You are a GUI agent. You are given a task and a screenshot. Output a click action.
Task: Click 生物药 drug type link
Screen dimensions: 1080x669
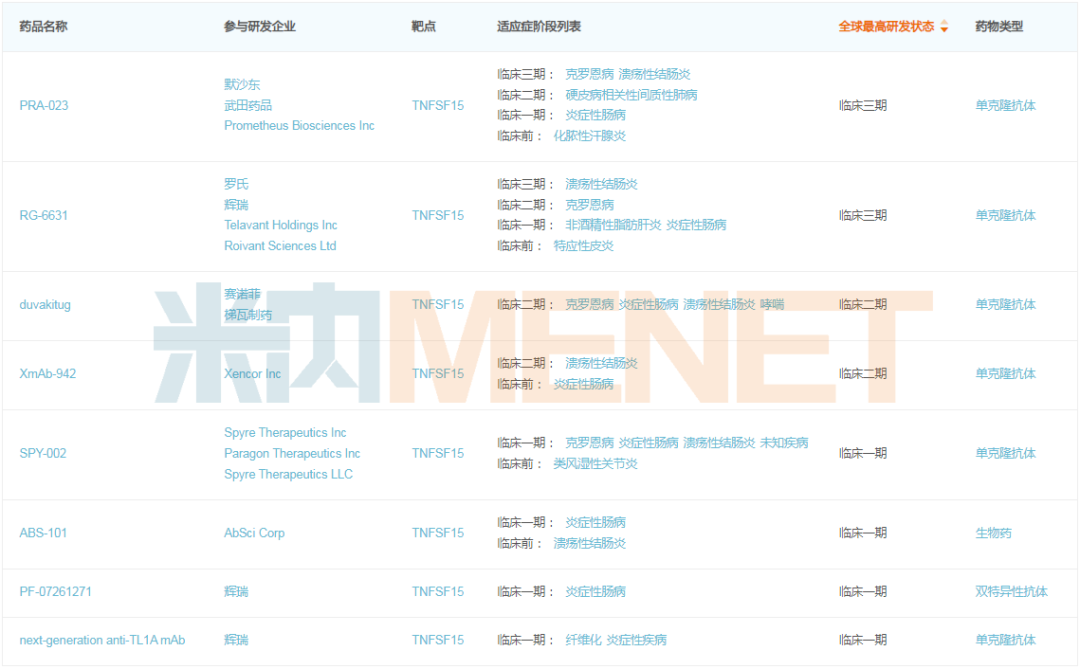(993, 533)
